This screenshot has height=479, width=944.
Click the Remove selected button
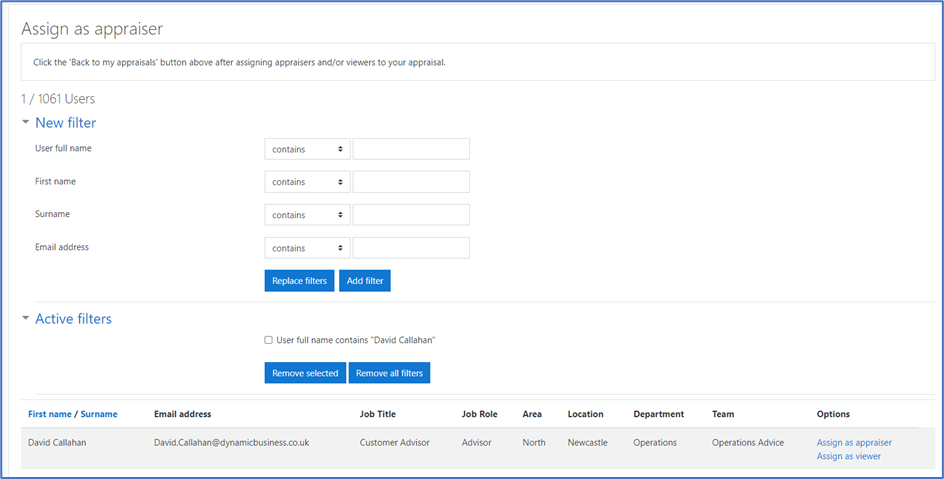305,373
